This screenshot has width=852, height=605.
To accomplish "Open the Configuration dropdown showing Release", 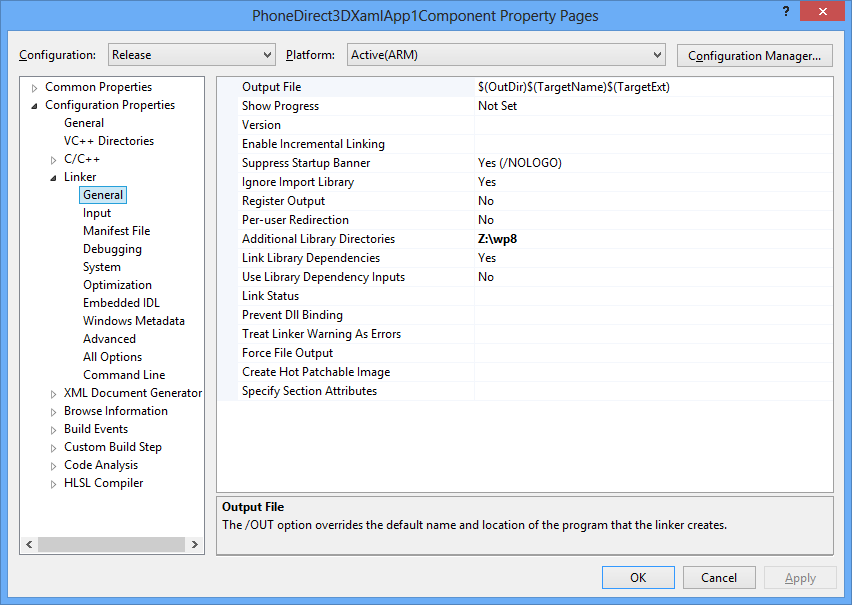I will pos(191,55).
